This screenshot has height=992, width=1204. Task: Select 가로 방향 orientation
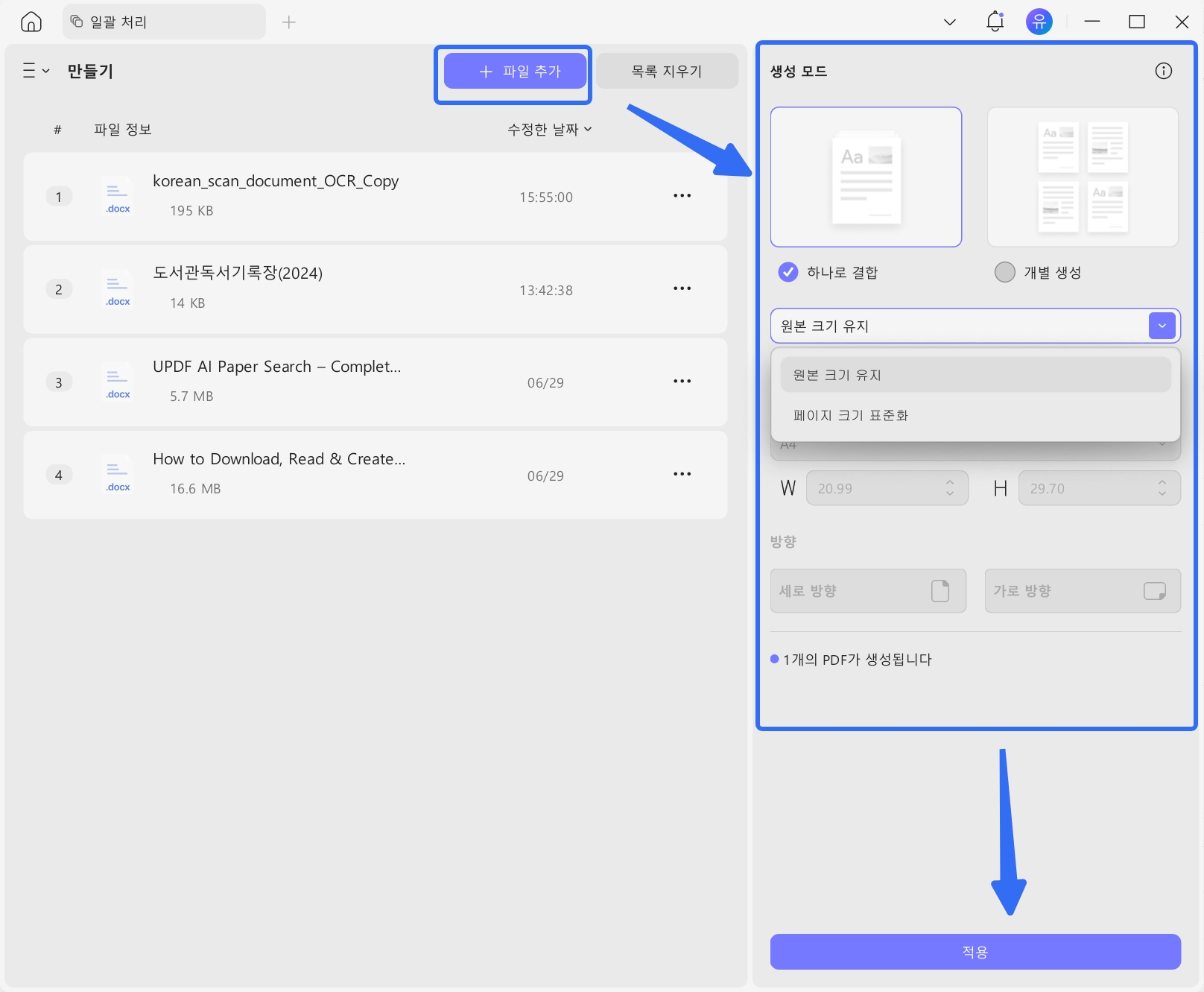[x=1083, y=591]
